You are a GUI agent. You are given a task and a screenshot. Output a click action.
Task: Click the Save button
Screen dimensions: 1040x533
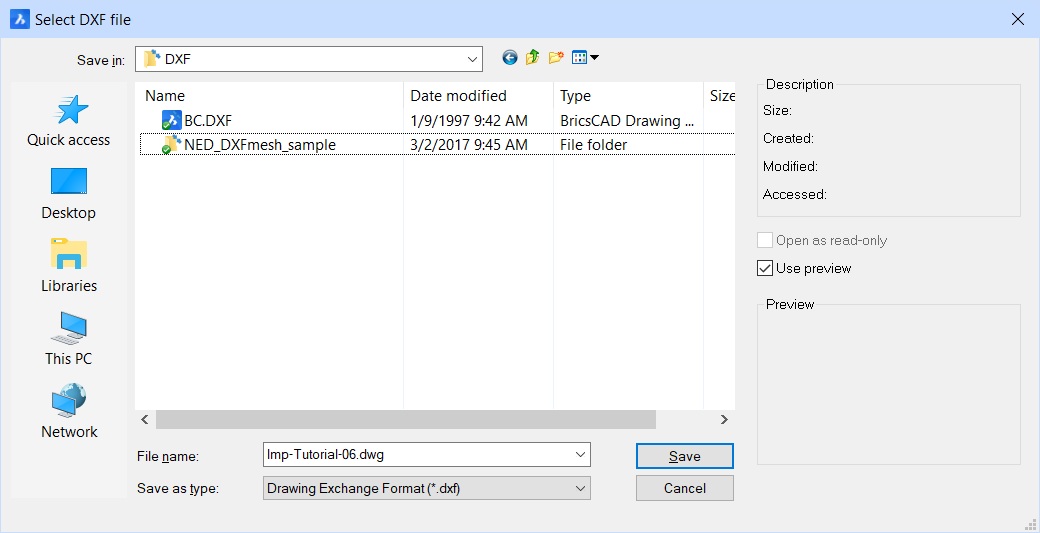[x=684, y=456]
